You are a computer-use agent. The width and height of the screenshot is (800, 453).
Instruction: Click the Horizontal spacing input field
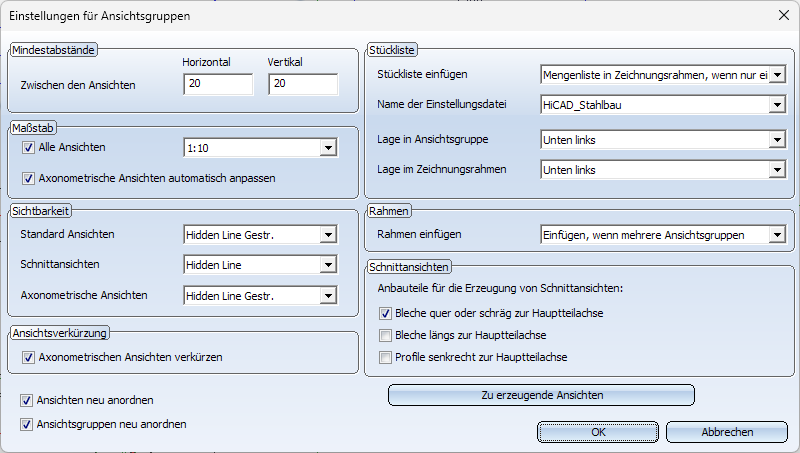point(218,84)
